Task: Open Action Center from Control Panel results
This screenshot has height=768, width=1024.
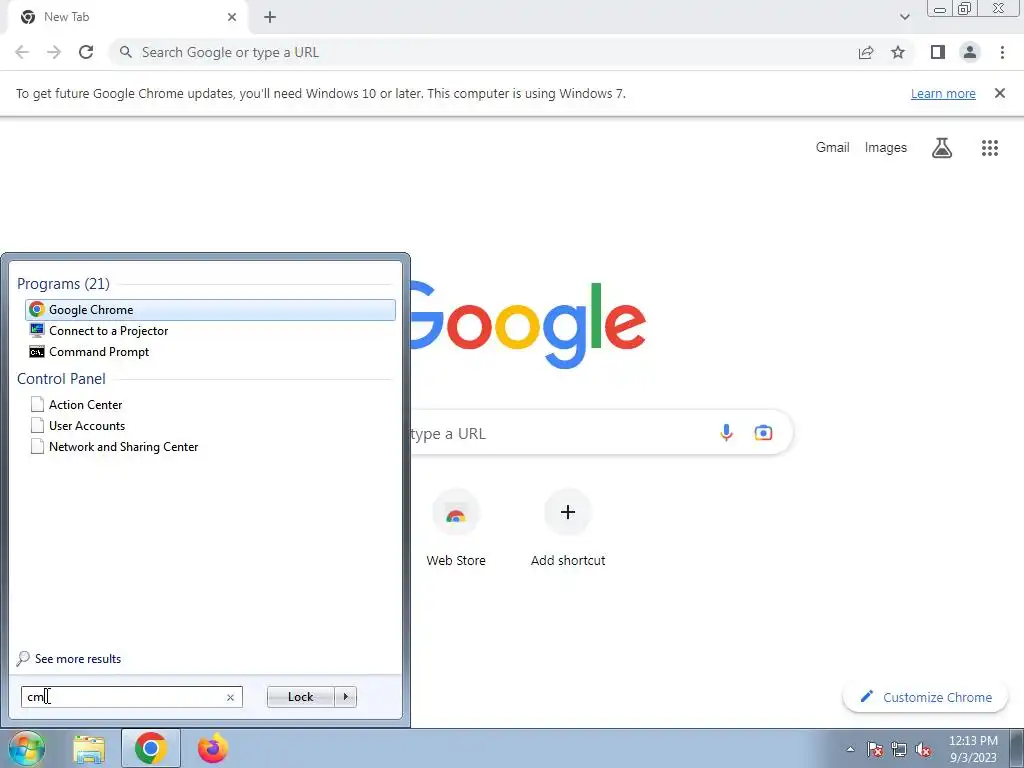Action: click(210, 405)
